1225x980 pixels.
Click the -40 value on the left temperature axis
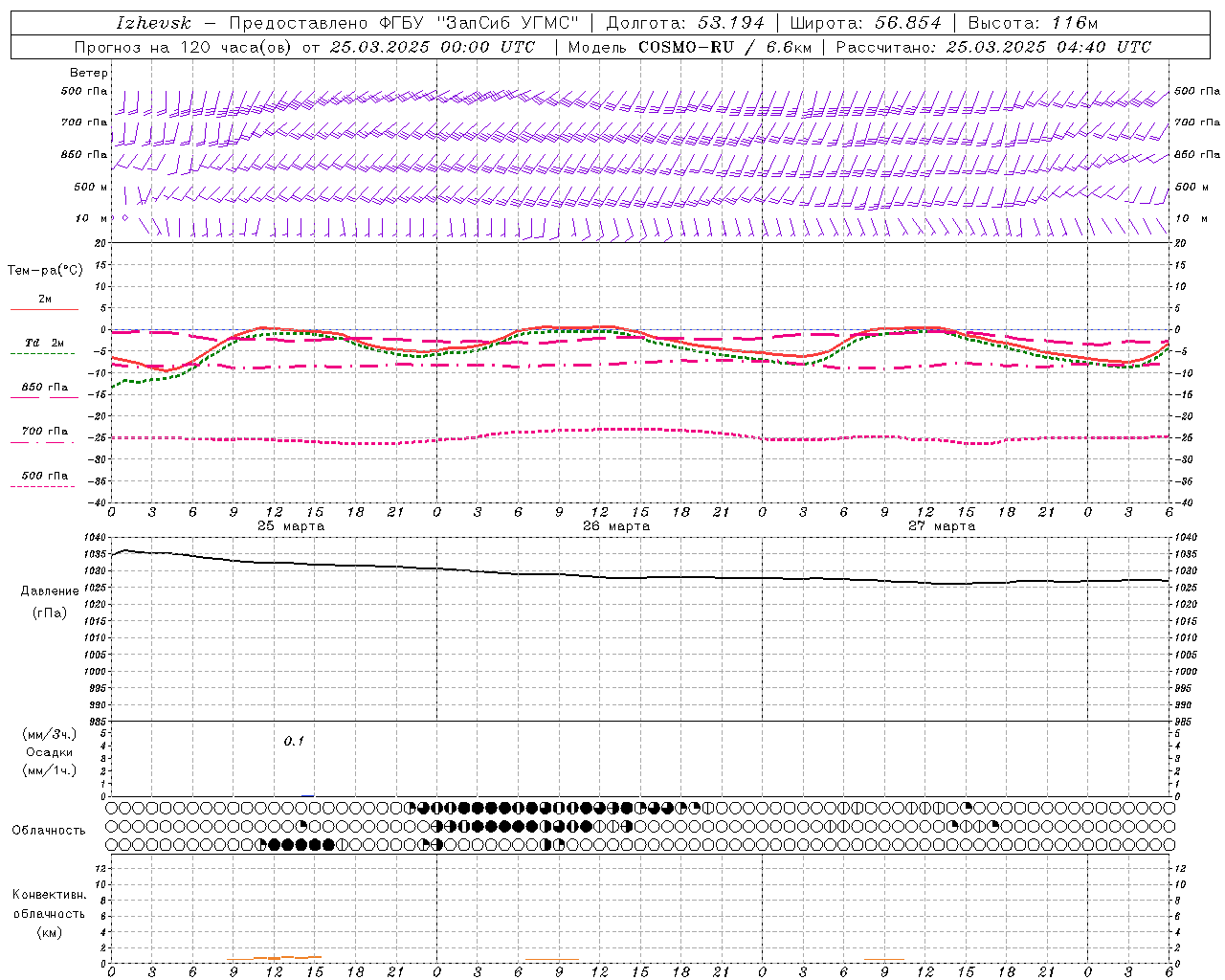point(98,503)
